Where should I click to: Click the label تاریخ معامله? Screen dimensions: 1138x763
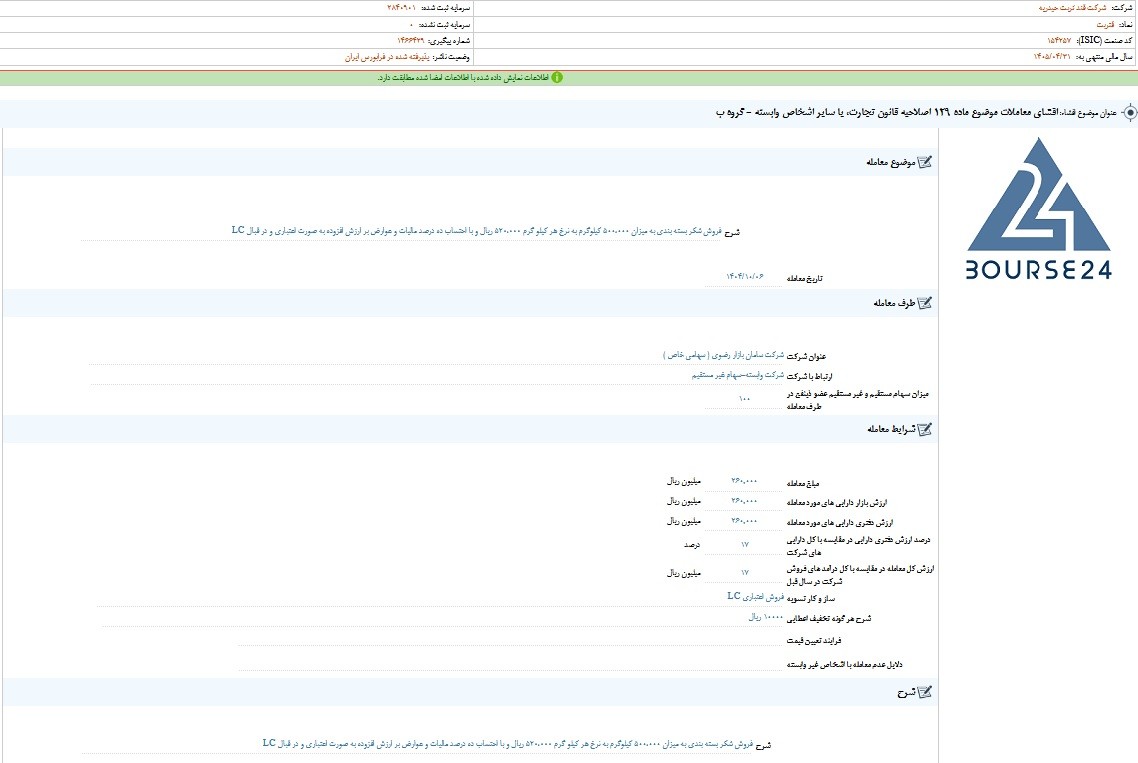[x=805, y=279]
